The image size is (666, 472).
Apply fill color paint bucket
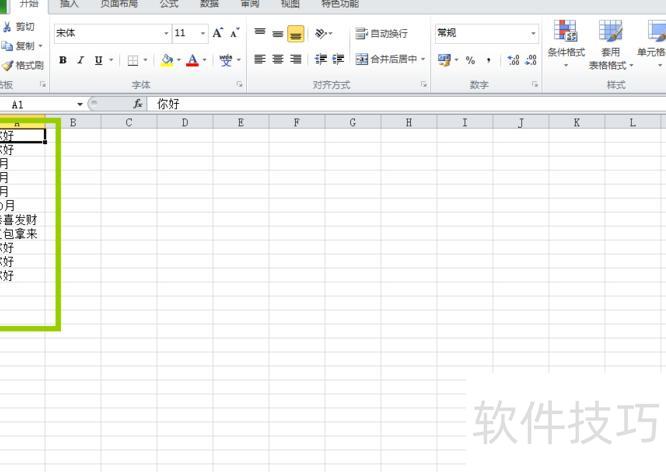(167, 60)
